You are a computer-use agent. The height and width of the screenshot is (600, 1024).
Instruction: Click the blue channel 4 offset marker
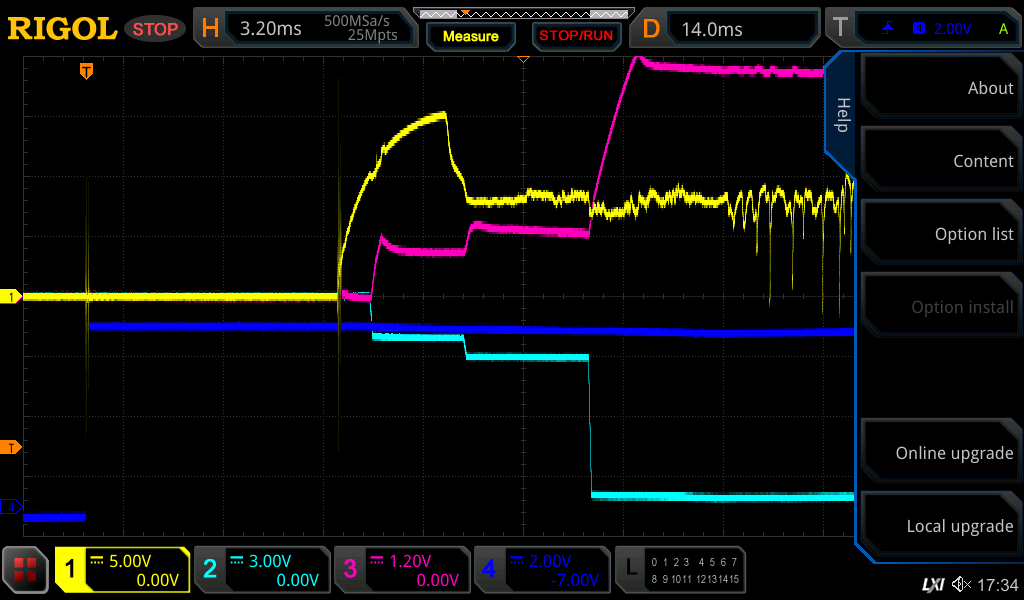pyautogui.click(x=11, y=508)
